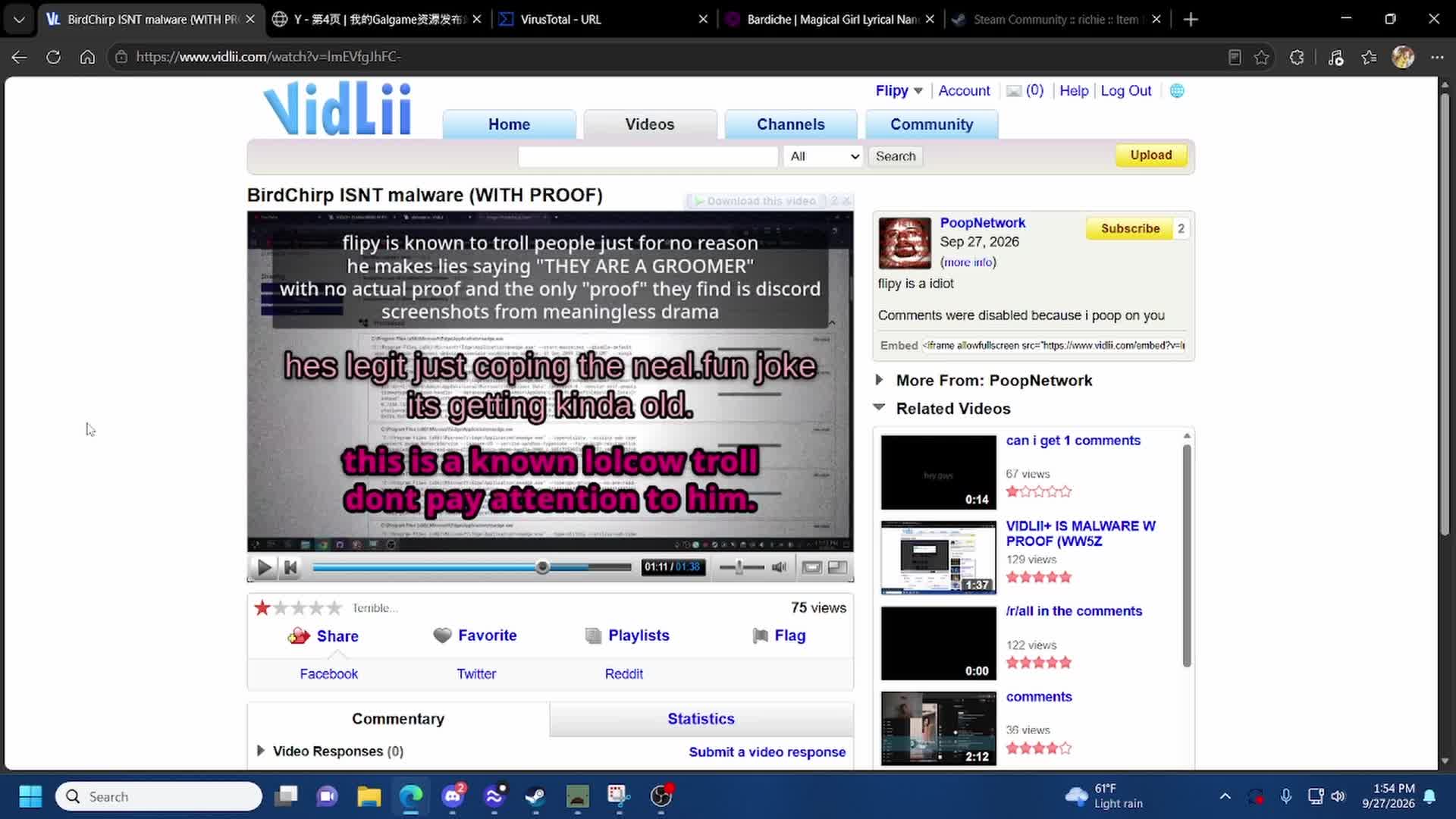Screen dimensions: 1456x819
Task: Adjust the player volume slider
Action: click(741, 567)
